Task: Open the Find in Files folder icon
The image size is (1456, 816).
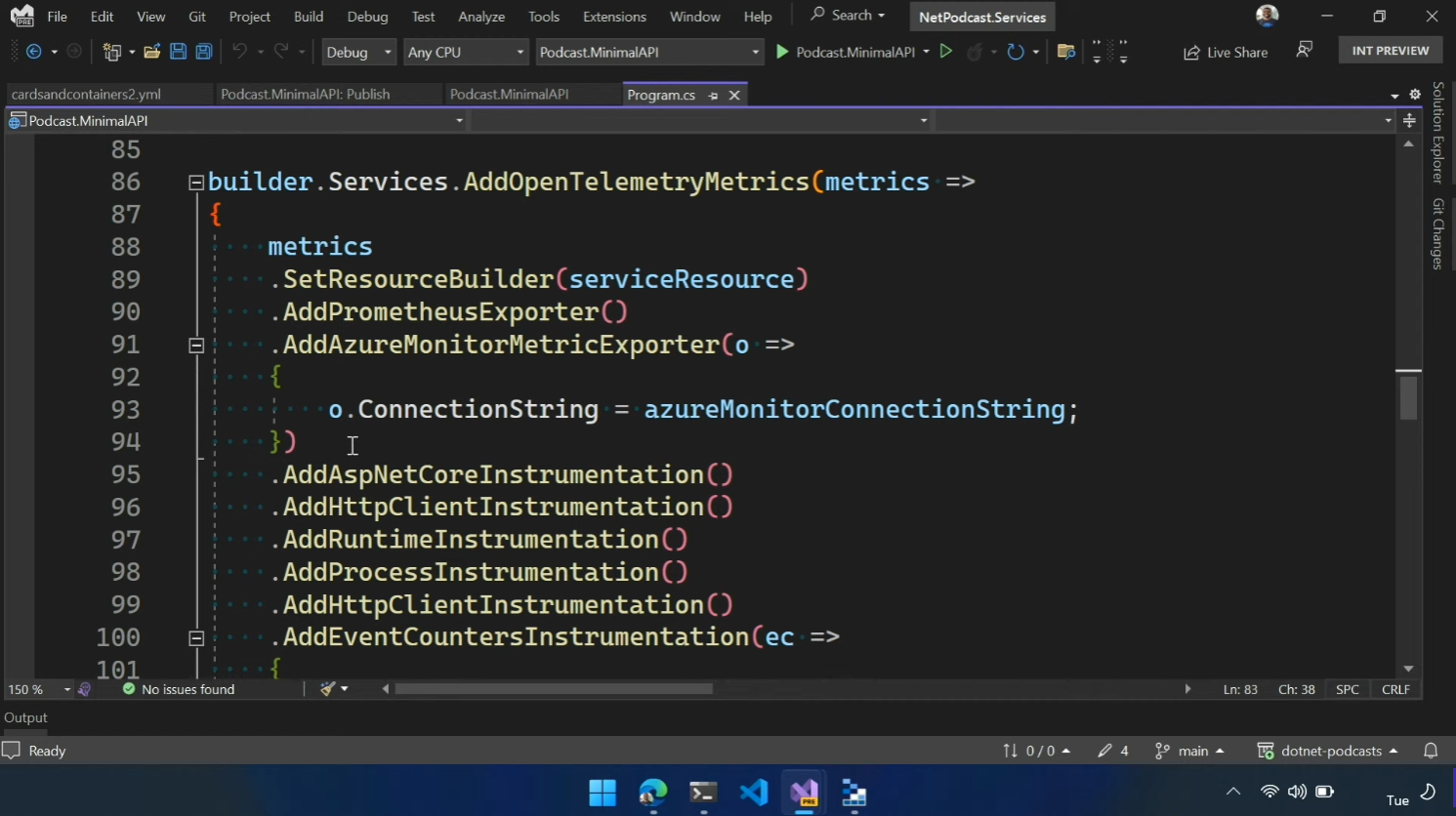Action: tap(1066, 52)
